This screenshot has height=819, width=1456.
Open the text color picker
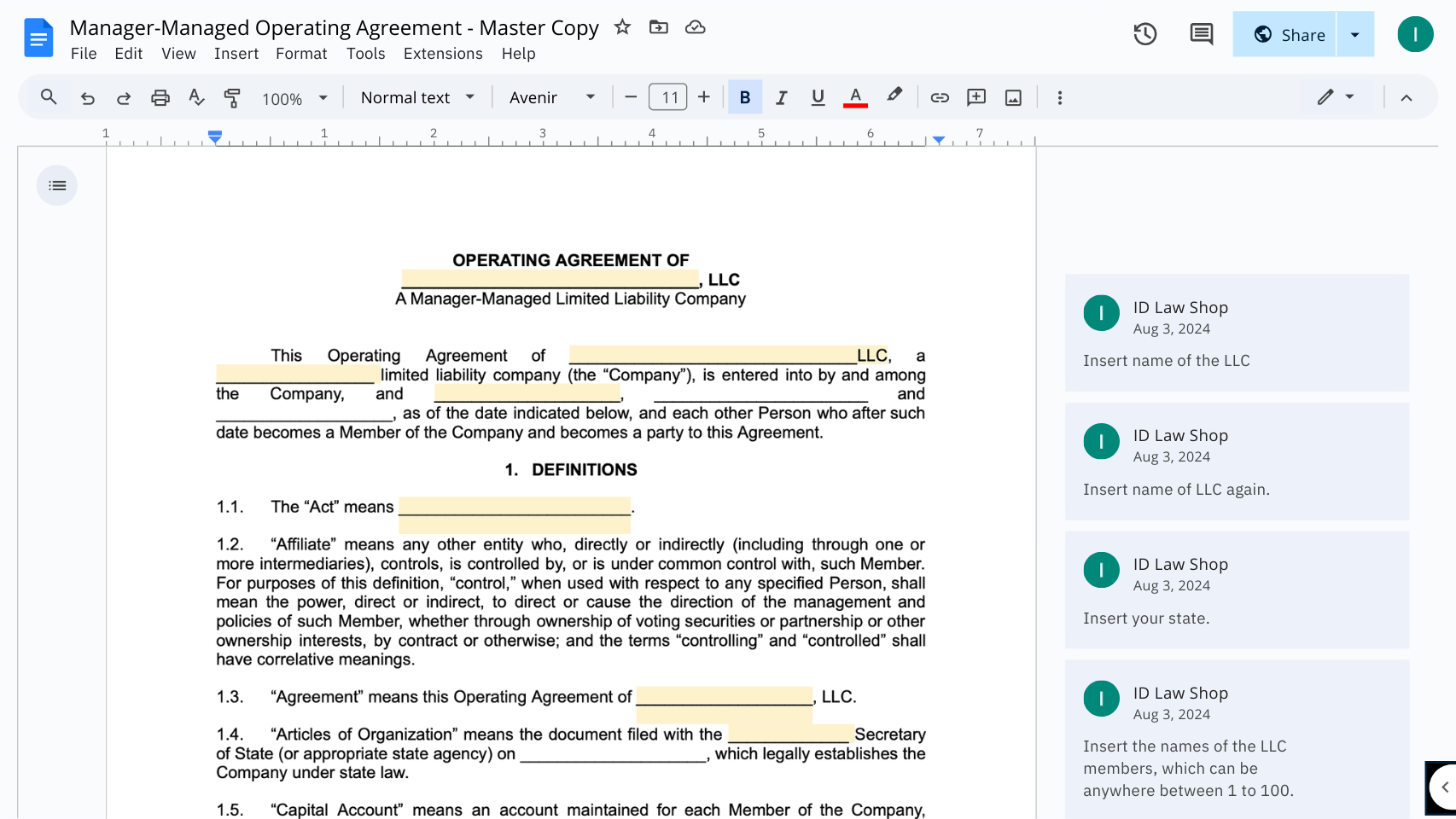point(855,97)
